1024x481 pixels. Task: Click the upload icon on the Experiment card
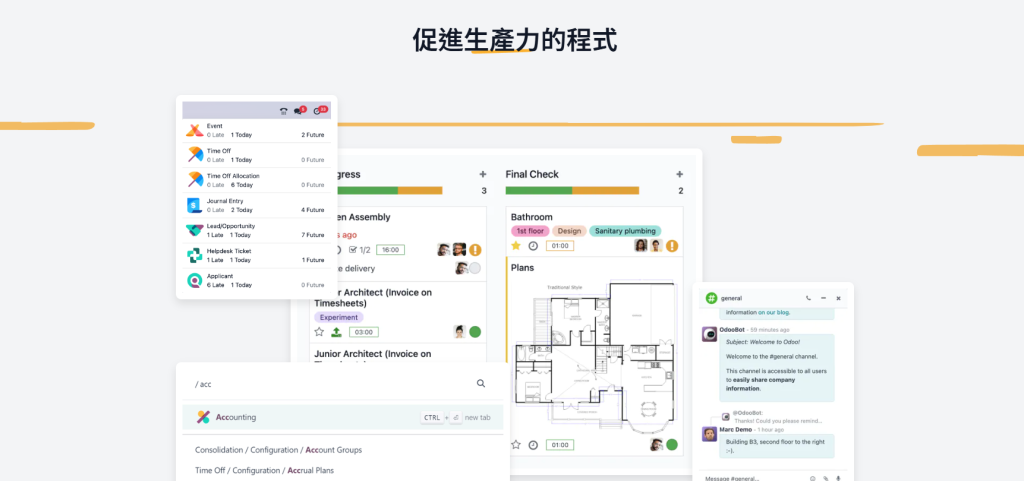[336, 332]
